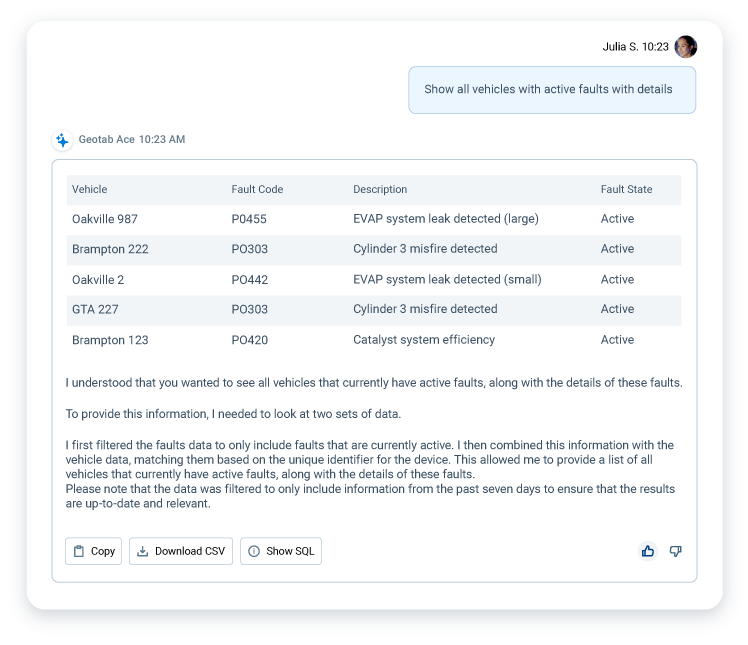
Task: Select the GTA 227 vehicle row
Action: coord(95,309)
